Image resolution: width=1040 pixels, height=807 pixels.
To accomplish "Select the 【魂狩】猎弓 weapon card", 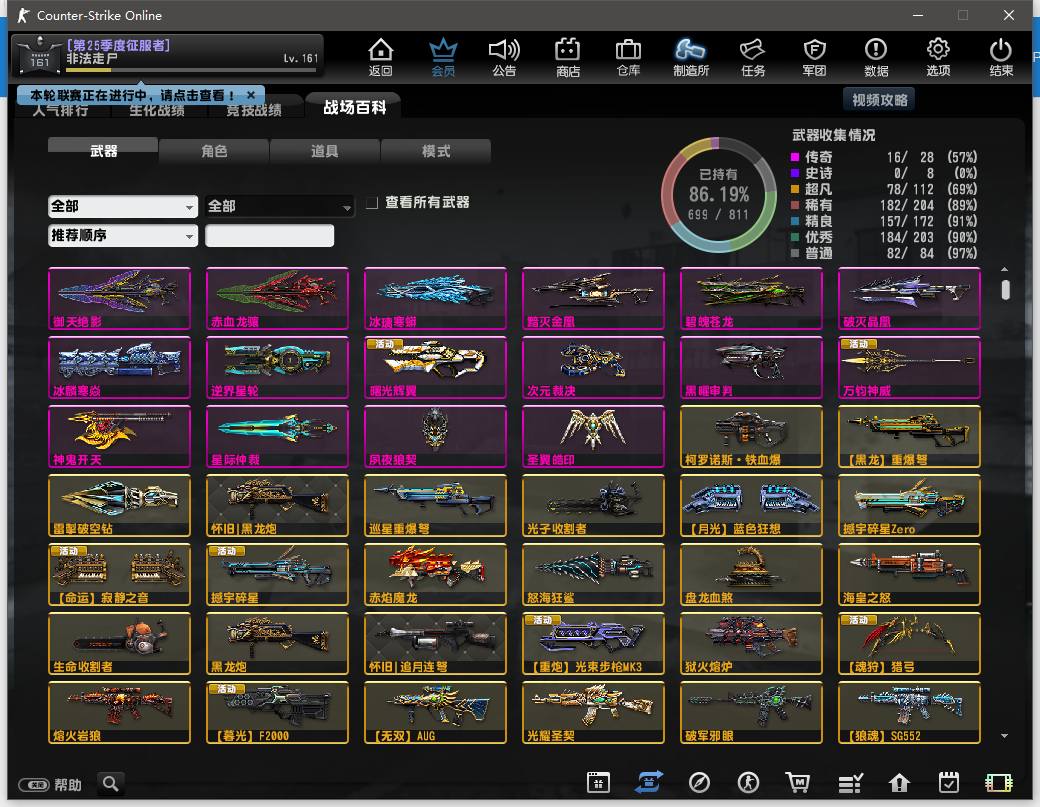I will (909, 643).
